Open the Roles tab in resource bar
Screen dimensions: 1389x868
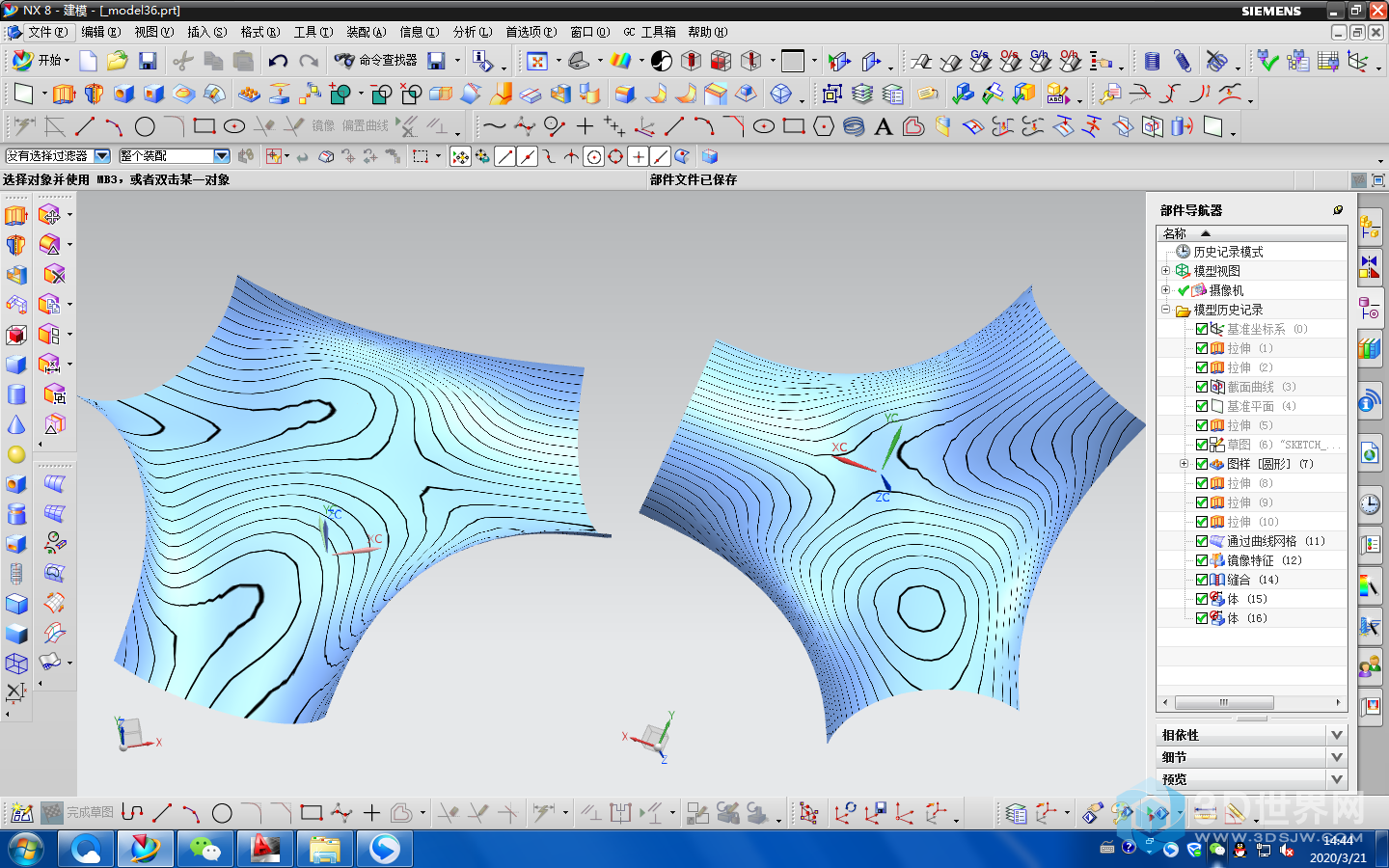point(1370,665)
